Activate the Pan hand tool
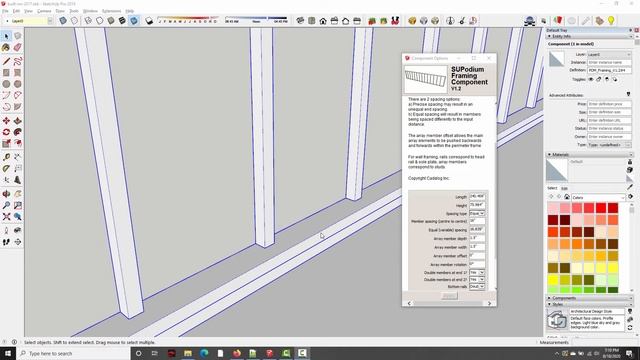This screenshot has height=360, width=640. pos(18,194)
